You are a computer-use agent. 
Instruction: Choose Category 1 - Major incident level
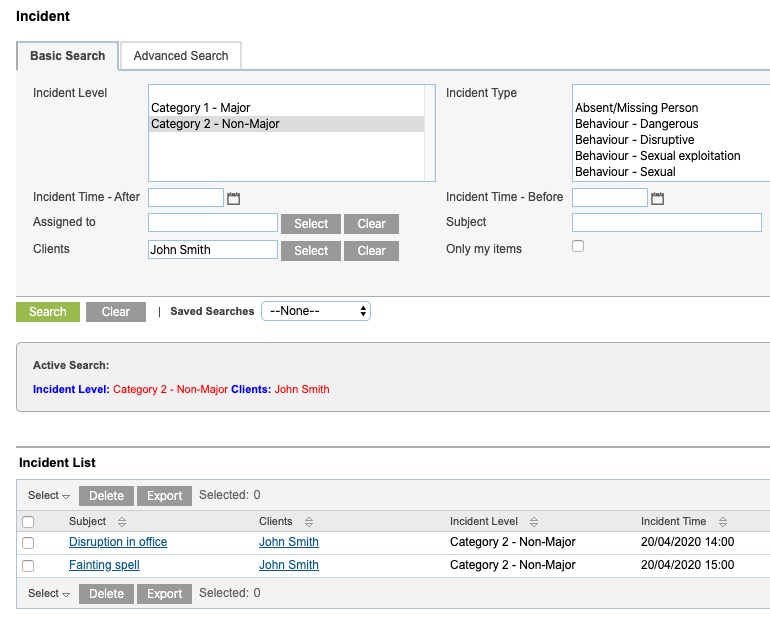coord(287,108)
